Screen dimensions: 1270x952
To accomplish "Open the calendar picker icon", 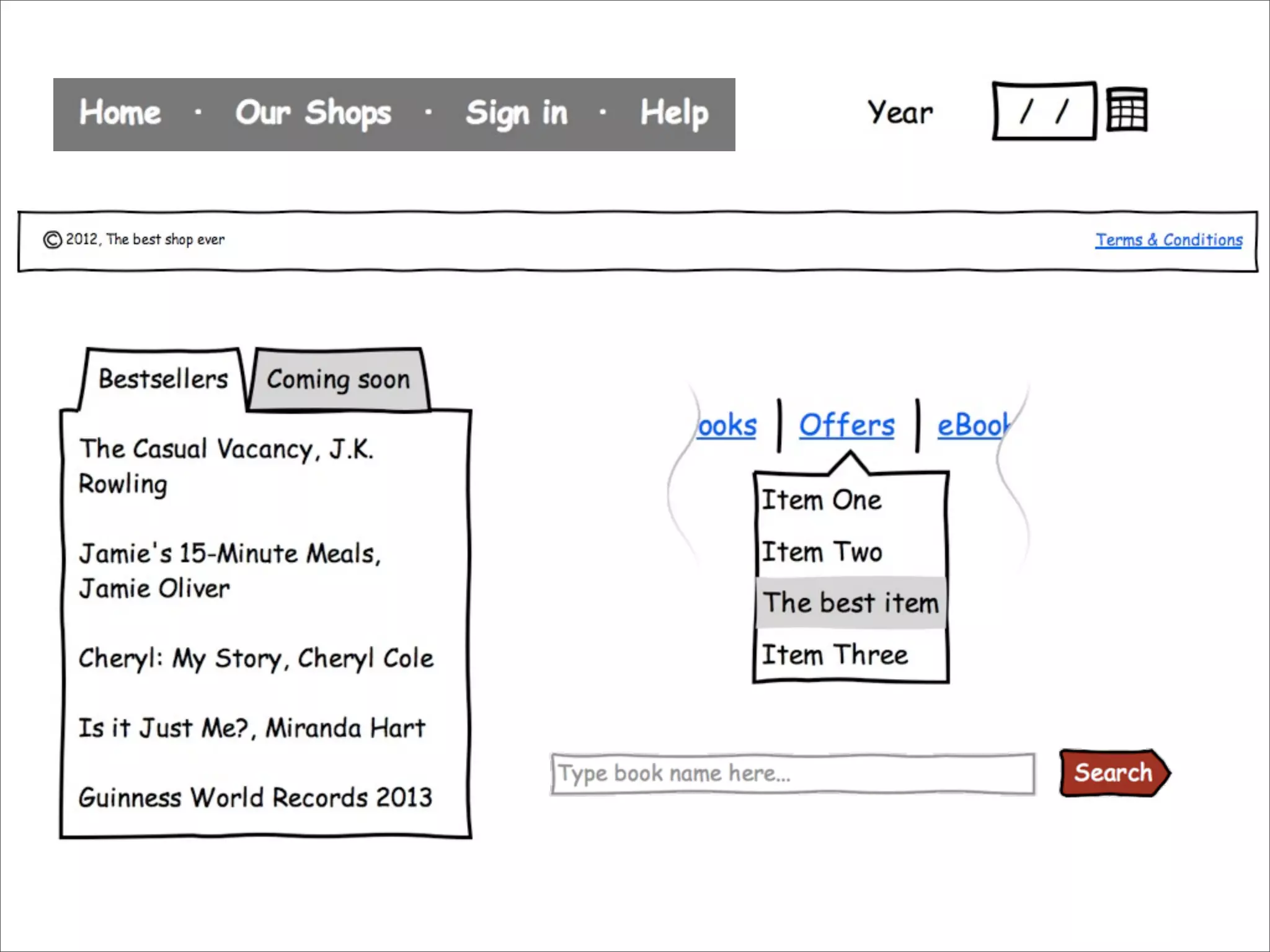I will pos(1127,110).
